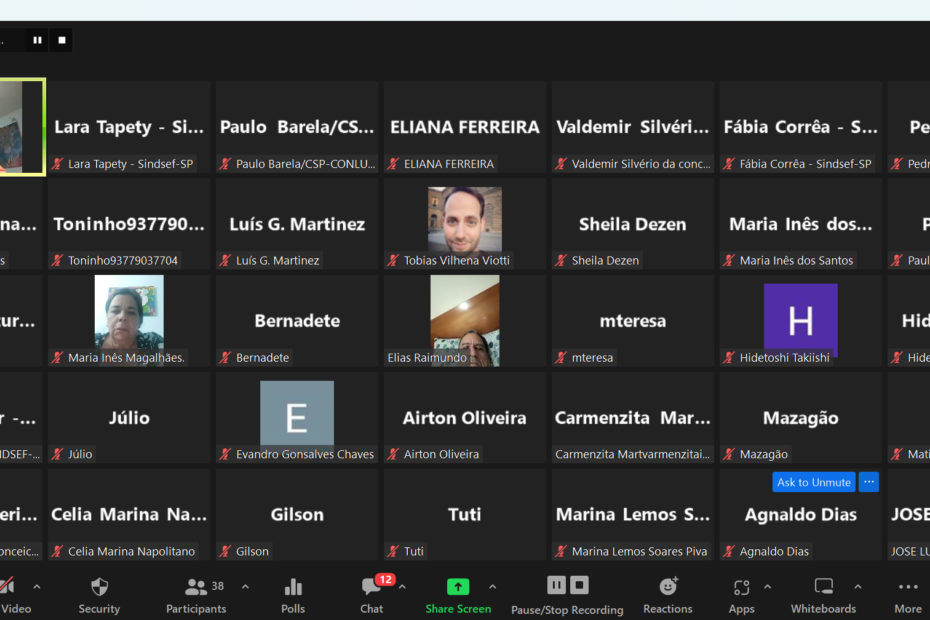This screenshot has height=620, width=930.
Task: Click the green Share Screen icon
Action: point(458,587)
